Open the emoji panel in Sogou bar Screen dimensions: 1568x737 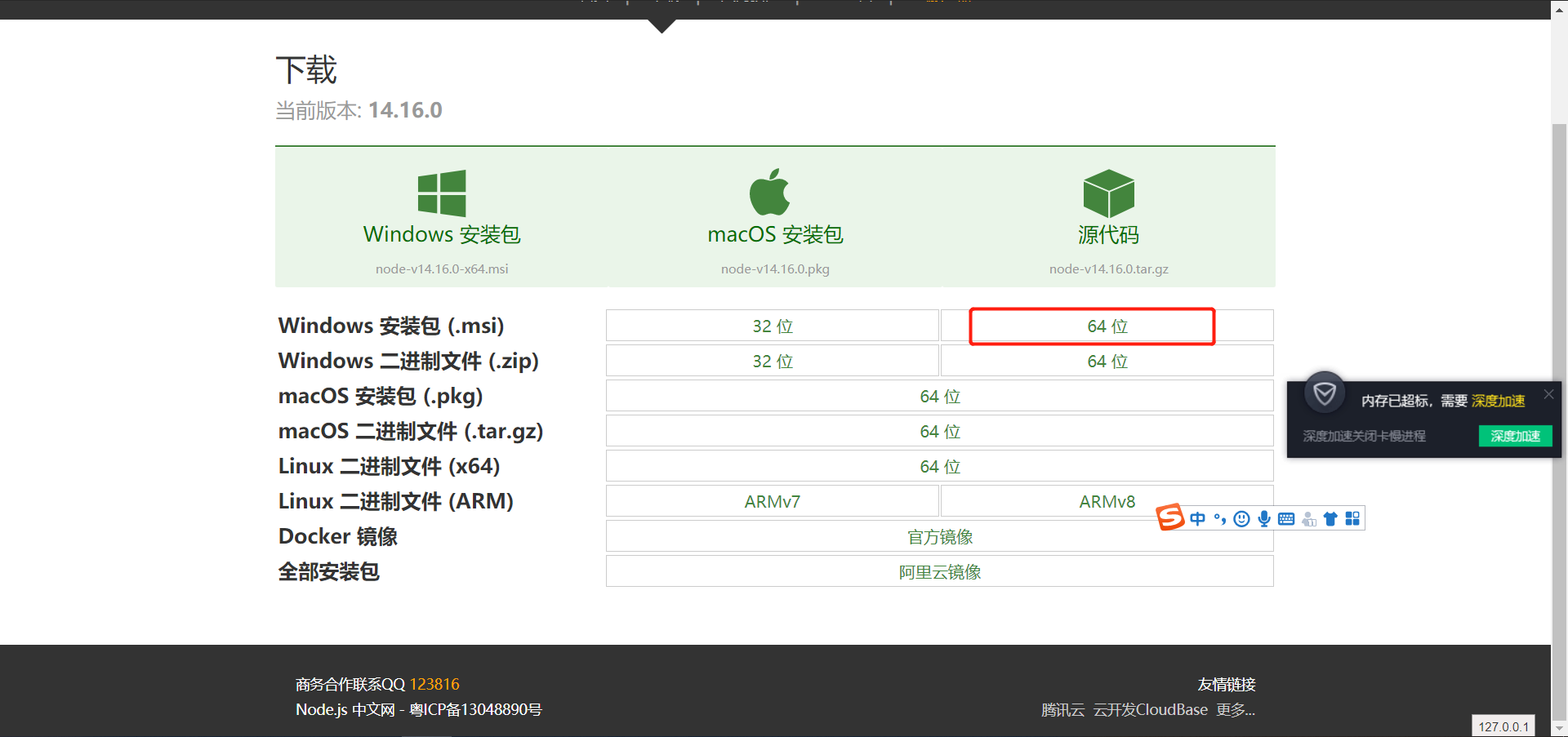point(1242,519)
